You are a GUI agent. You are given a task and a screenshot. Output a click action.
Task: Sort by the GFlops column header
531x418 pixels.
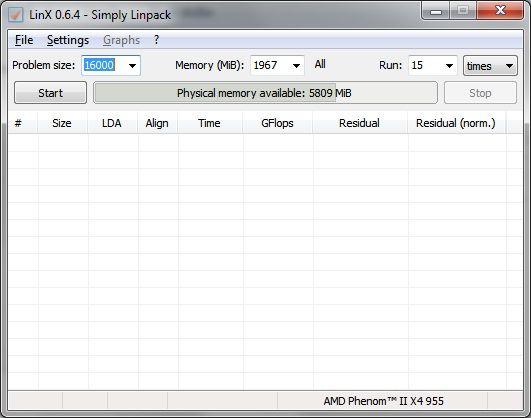(x=277, y=123)
